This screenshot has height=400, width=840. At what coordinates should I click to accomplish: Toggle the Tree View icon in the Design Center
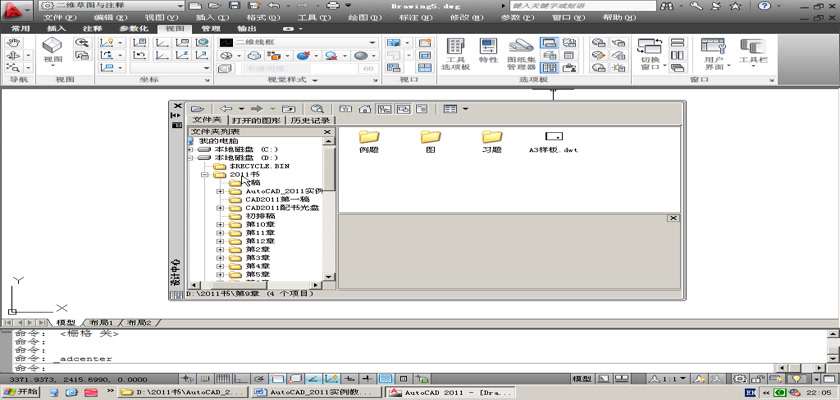(384, 109)
